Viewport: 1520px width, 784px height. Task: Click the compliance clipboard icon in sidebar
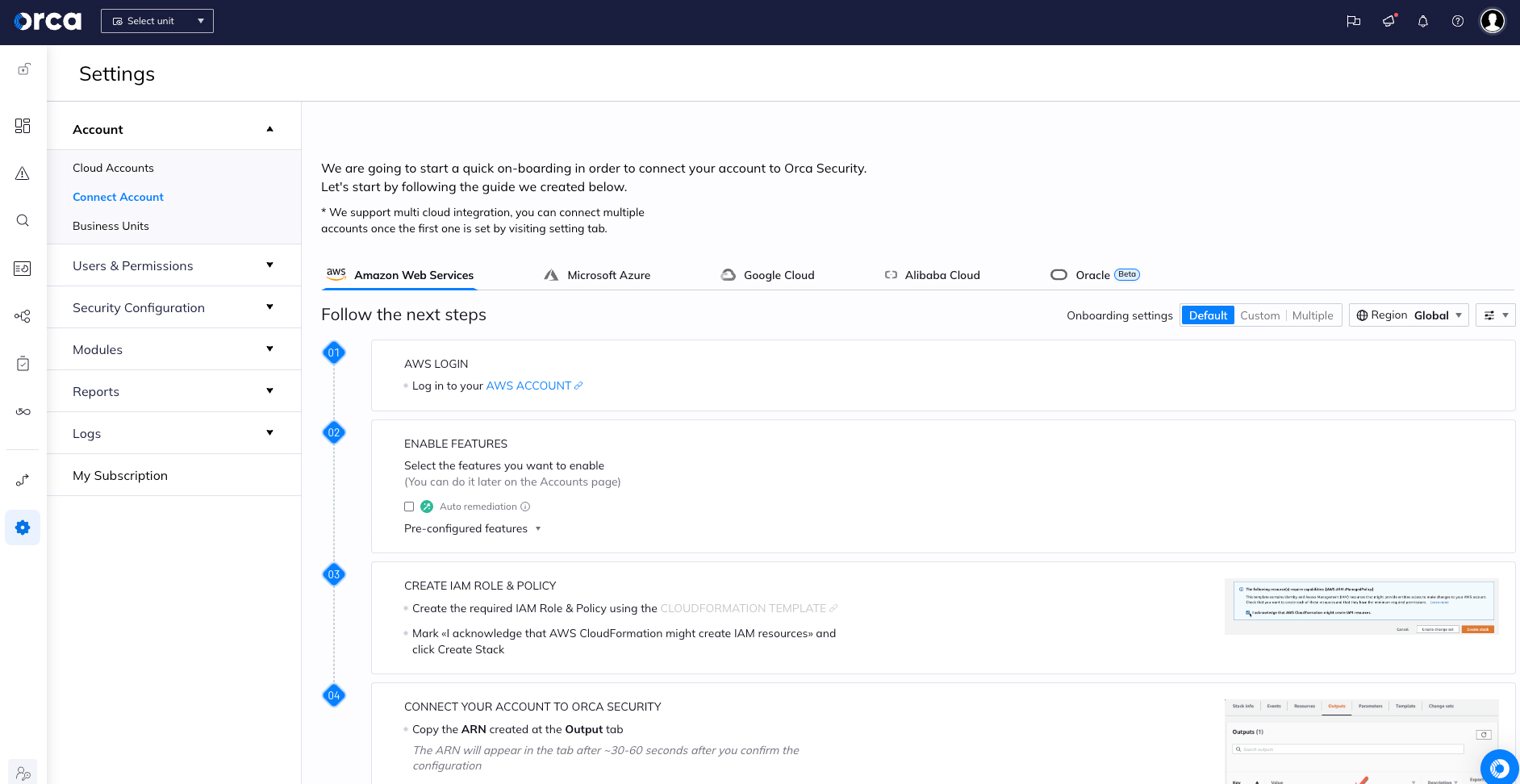23,363
